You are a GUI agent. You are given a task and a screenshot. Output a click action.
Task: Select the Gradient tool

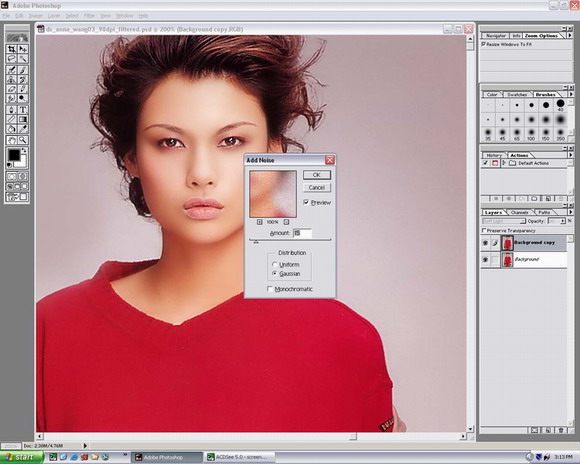click(x=23, y=120)
